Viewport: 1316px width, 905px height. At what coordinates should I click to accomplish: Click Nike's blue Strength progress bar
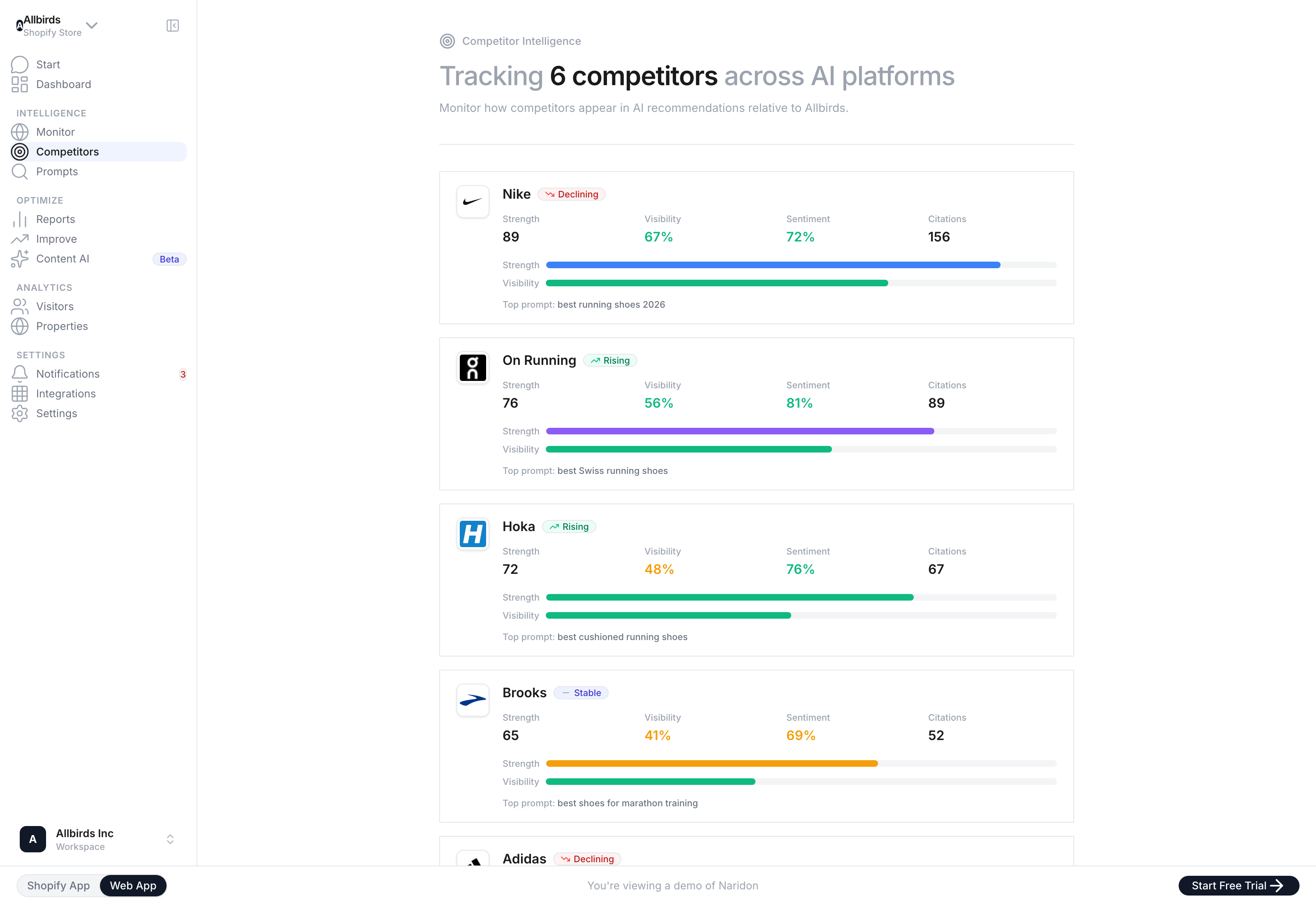point(773,265)
